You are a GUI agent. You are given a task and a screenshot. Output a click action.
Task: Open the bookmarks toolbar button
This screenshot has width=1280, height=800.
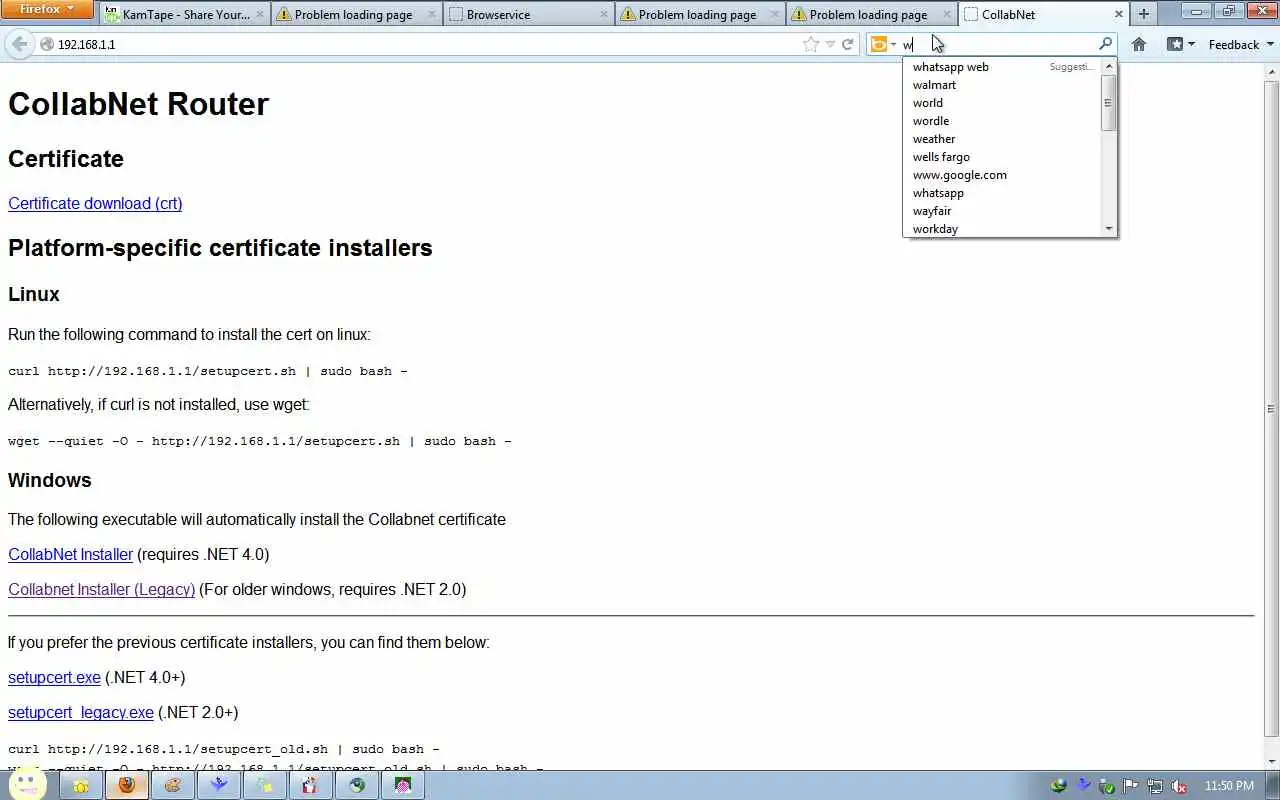(x=1181, y=44)
